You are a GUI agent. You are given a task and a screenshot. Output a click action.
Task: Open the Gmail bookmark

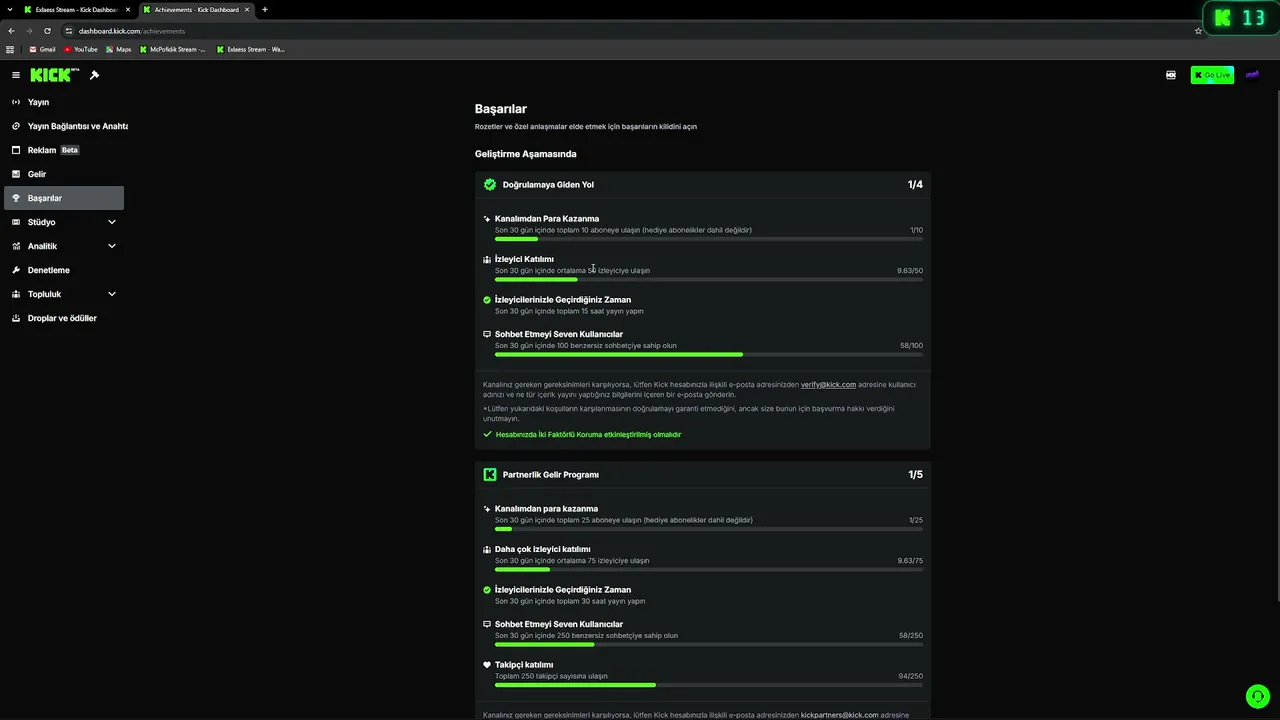pyautogui.click(x=42, y=49)
